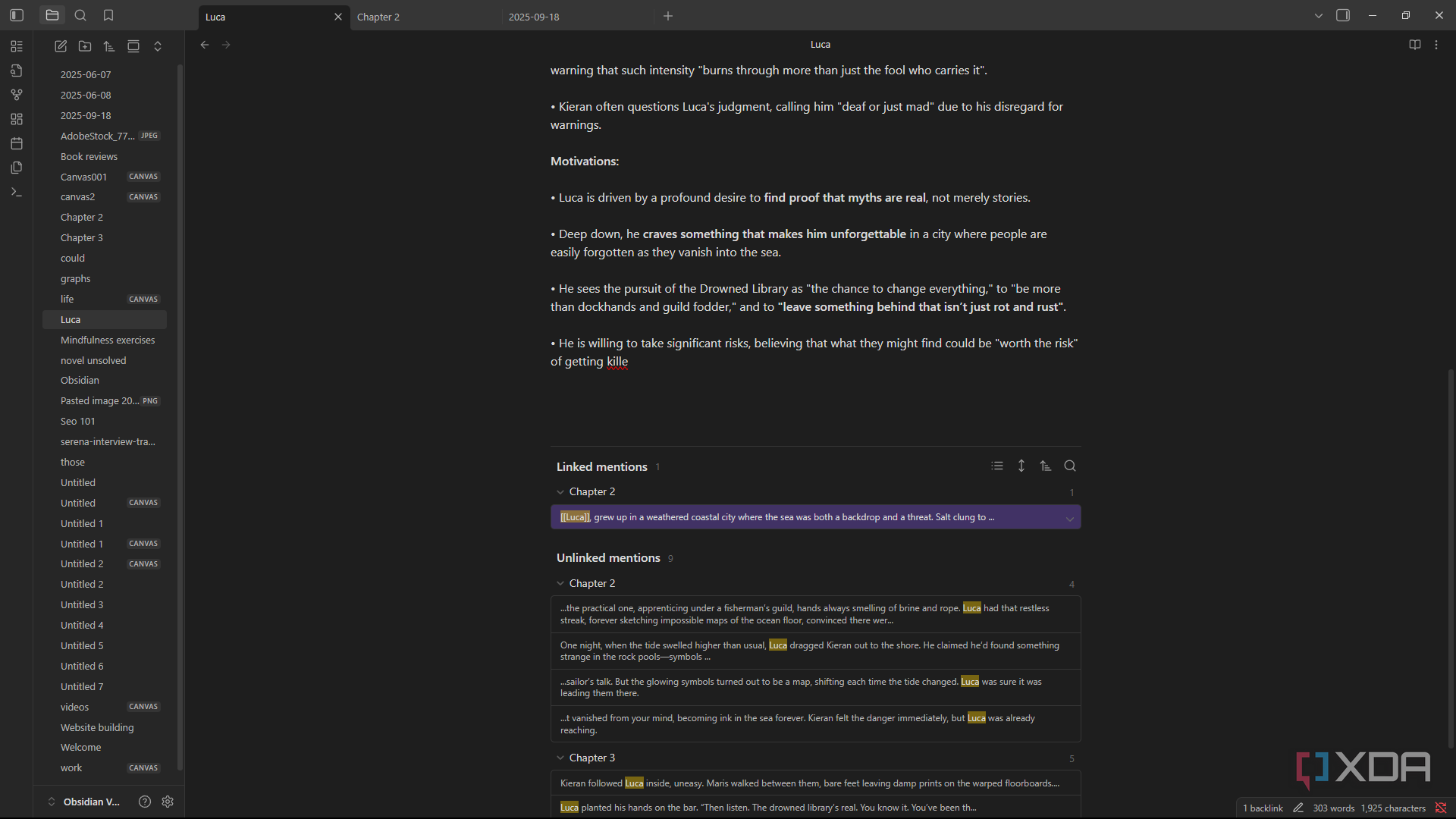
Task: Expand the linked mention result chevron
Action: 1070,519
